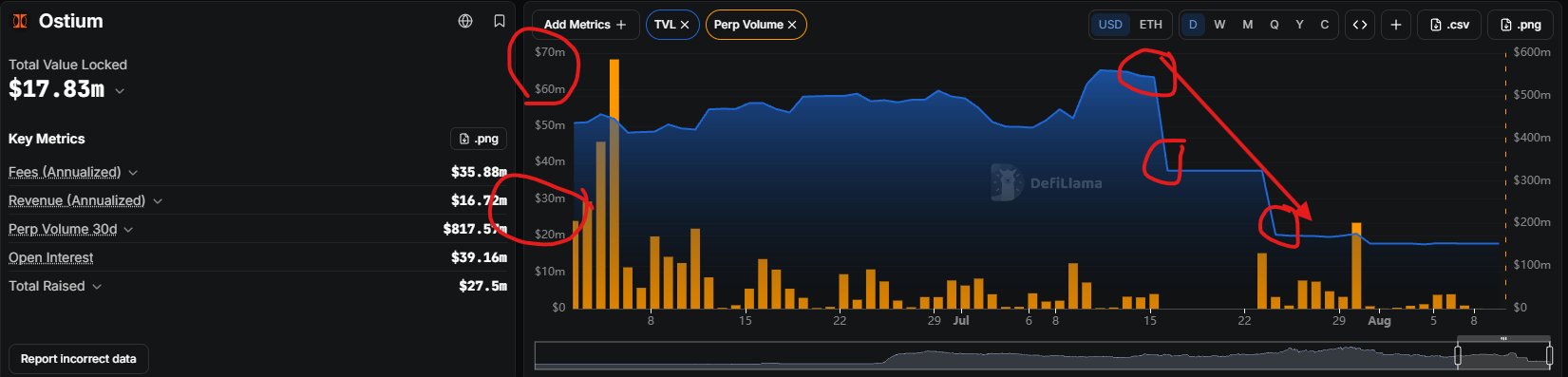Click the chart range overview bar
This screenshot has height=377, width=1568.
1043,356
